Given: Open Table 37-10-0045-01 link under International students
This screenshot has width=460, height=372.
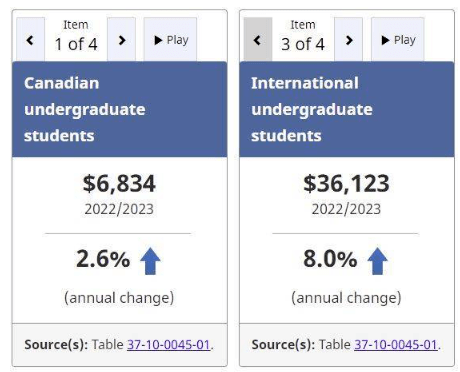Looking at the screenshot, I should [396, 344].
